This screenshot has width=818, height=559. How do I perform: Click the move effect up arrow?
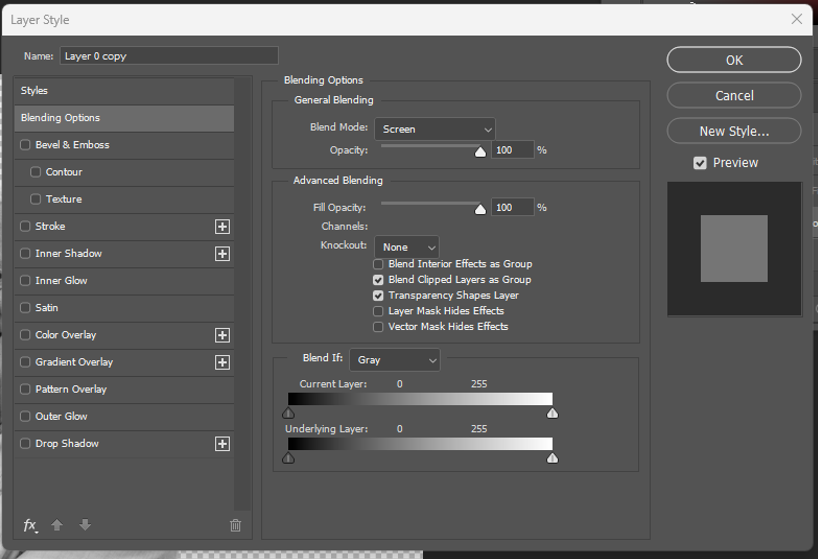tap(57, 525)
